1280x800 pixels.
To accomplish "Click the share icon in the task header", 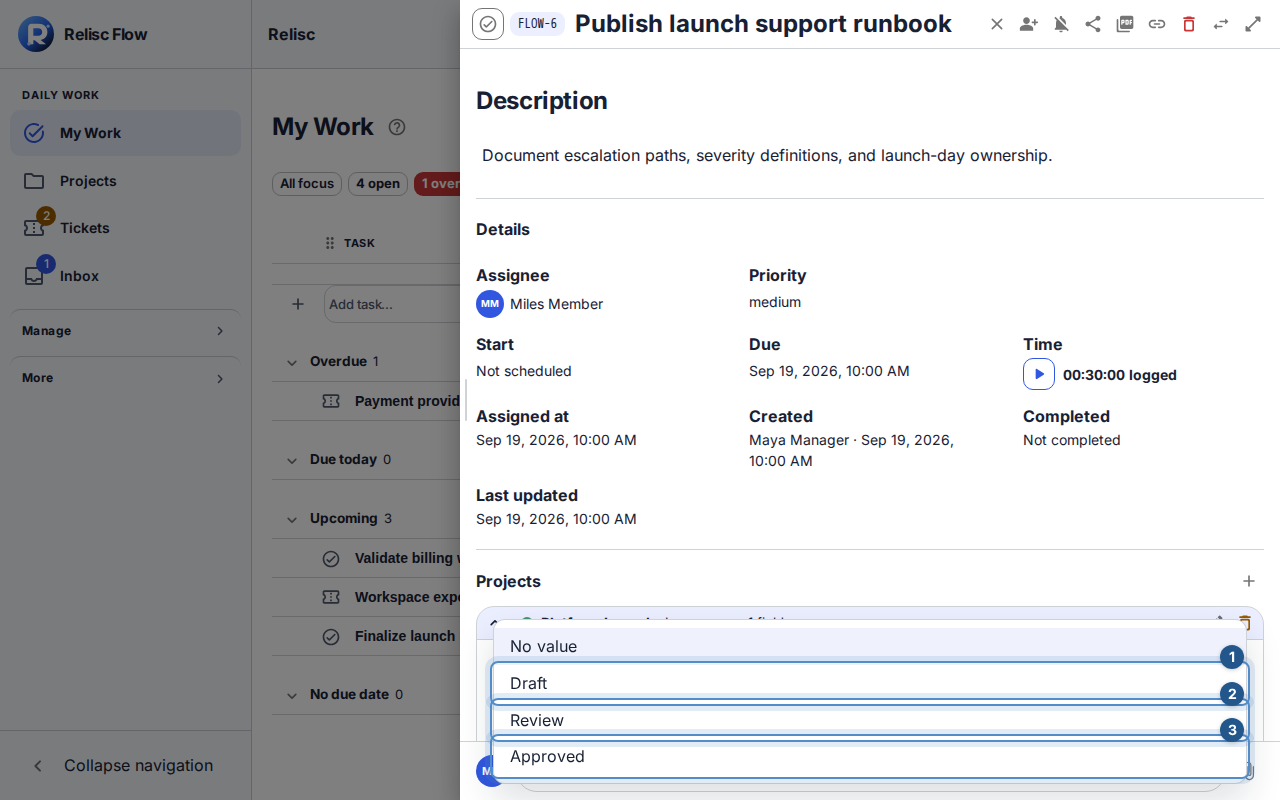I will click(x=1093, y=24).
